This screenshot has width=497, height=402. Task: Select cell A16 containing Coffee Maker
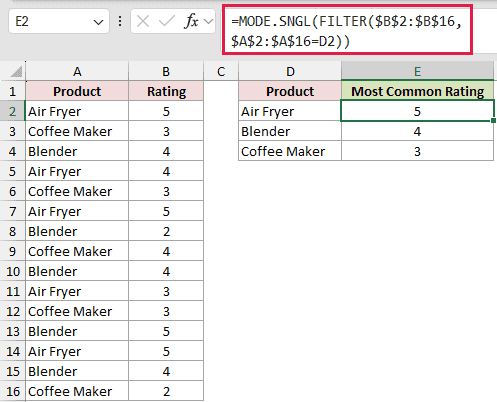[x=77, y=391]
